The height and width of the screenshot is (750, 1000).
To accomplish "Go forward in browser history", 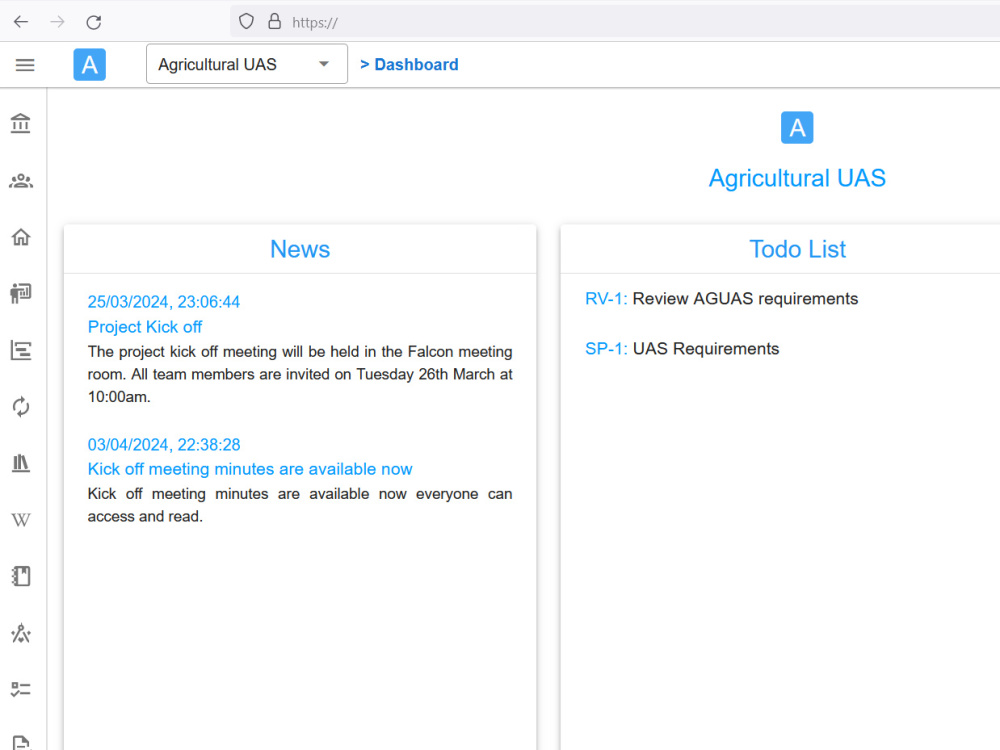I will [57, 22].
